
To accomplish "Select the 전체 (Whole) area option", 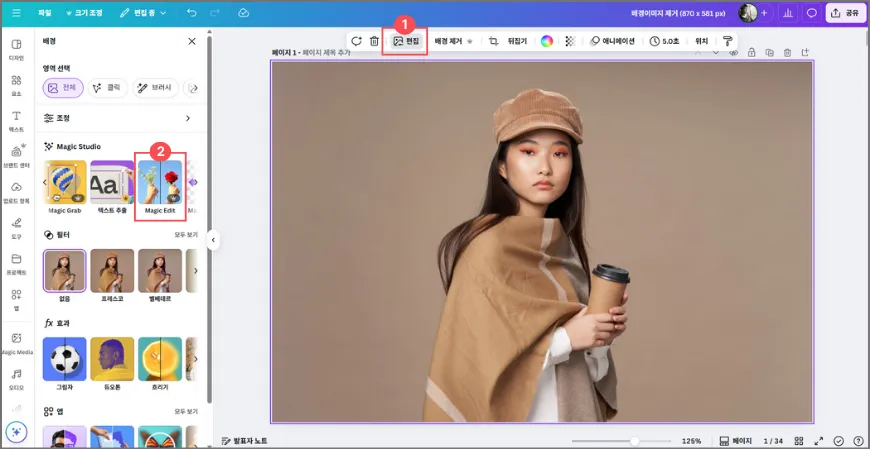I will coord(63,88).
